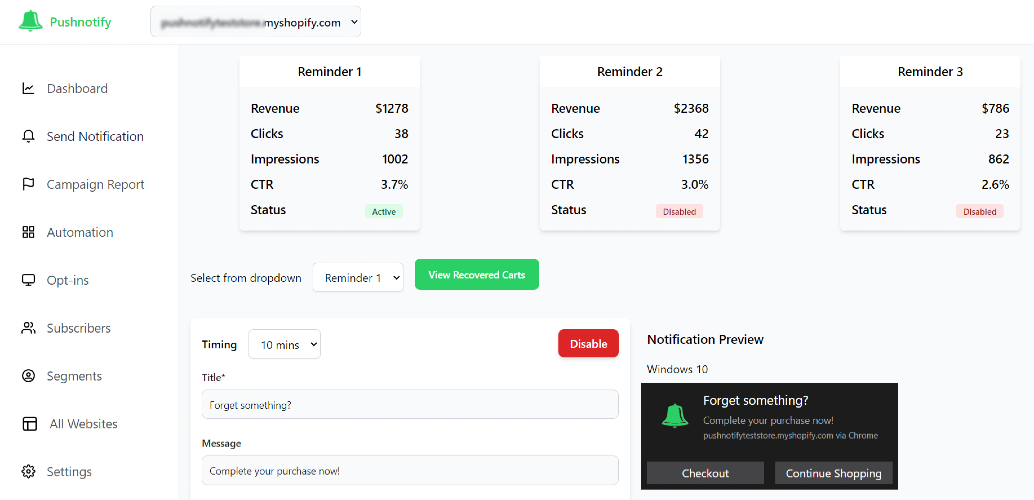Open Dashboard via its chart icon
This screenshot has width=1034, height=500.
tap(28, 88)
